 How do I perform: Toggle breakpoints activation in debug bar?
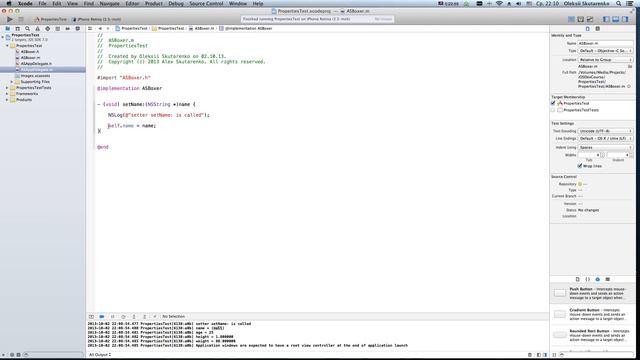coord(102,316)
